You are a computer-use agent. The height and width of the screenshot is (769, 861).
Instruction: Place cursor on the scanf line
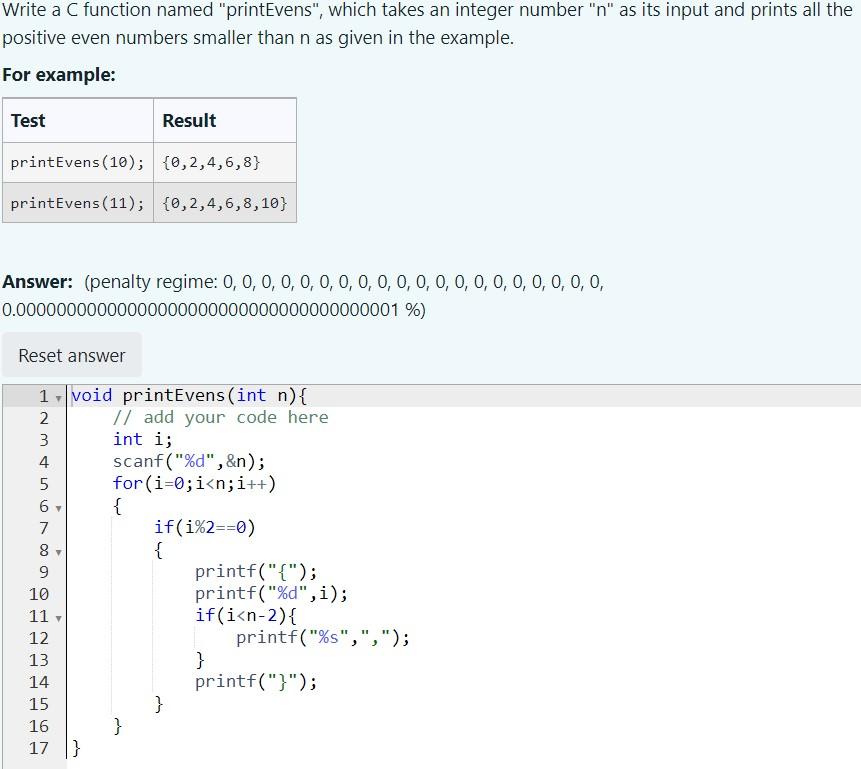(186, 462)
